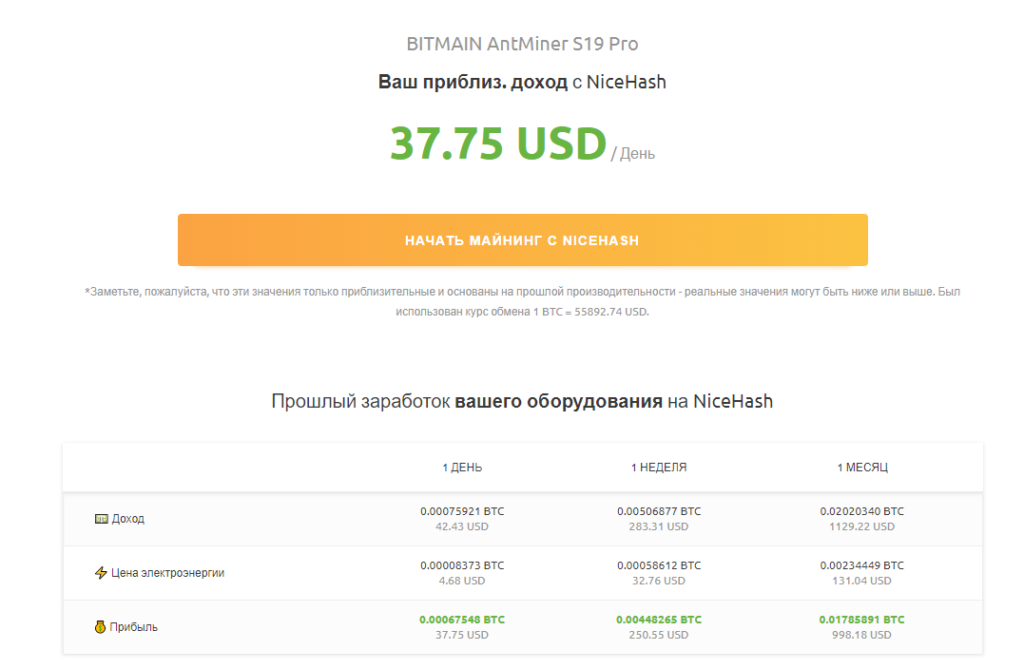1024x669 pixels.
Task: Click the exchange rate disclaimer text
Action: coord(522,301)
